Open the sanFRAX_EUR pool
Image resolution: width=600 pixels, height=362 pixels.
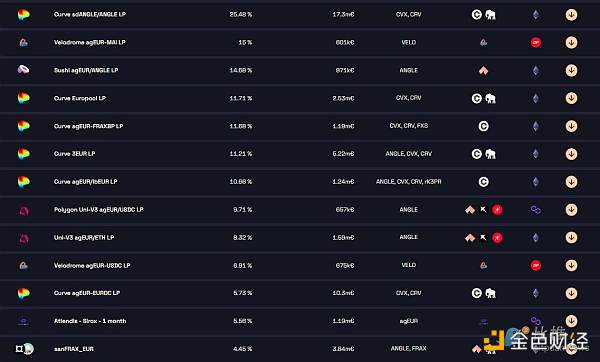[x=73, y=349]
